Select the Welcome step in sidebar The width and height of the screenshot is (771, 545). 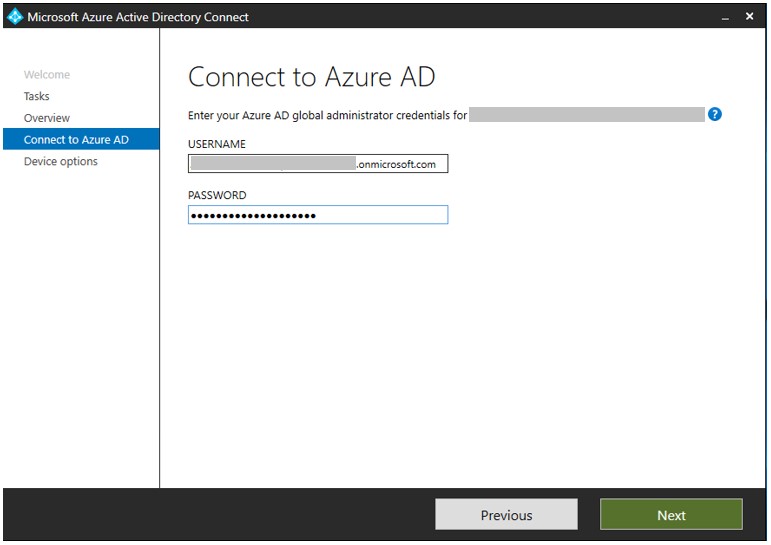tap(47, 75)
